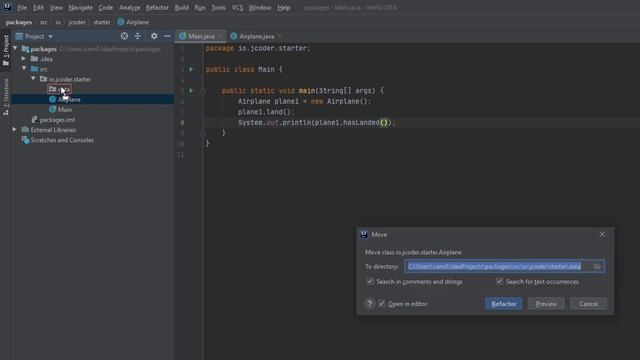640x360 pixels.
Task: Hide the Project panel with minus icon
Action: [x=167, y=36]
